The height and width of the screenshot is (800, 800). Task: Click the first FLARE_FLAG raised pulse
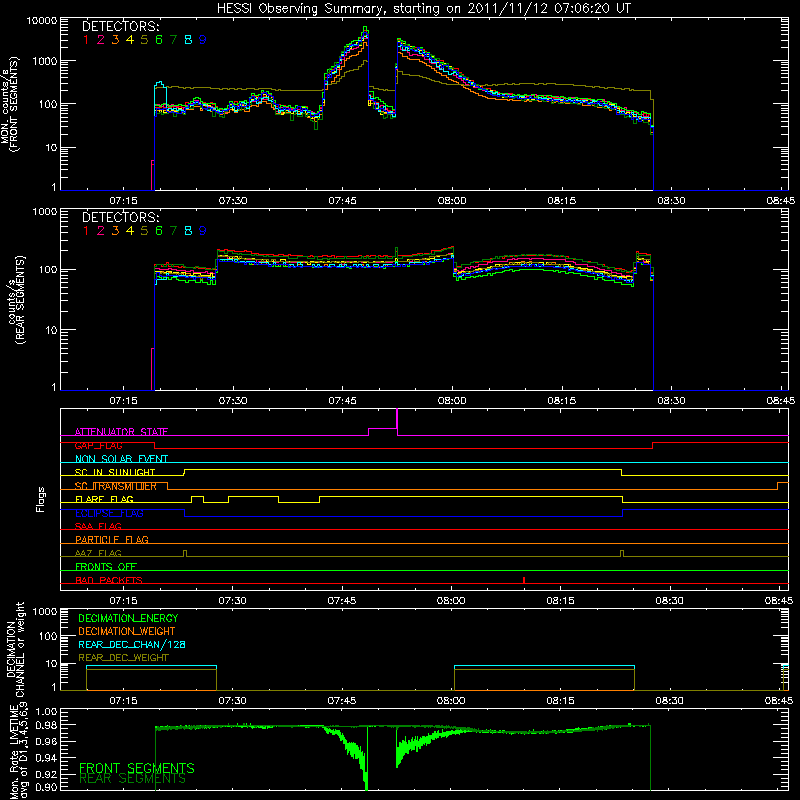[x=197, y=497]
